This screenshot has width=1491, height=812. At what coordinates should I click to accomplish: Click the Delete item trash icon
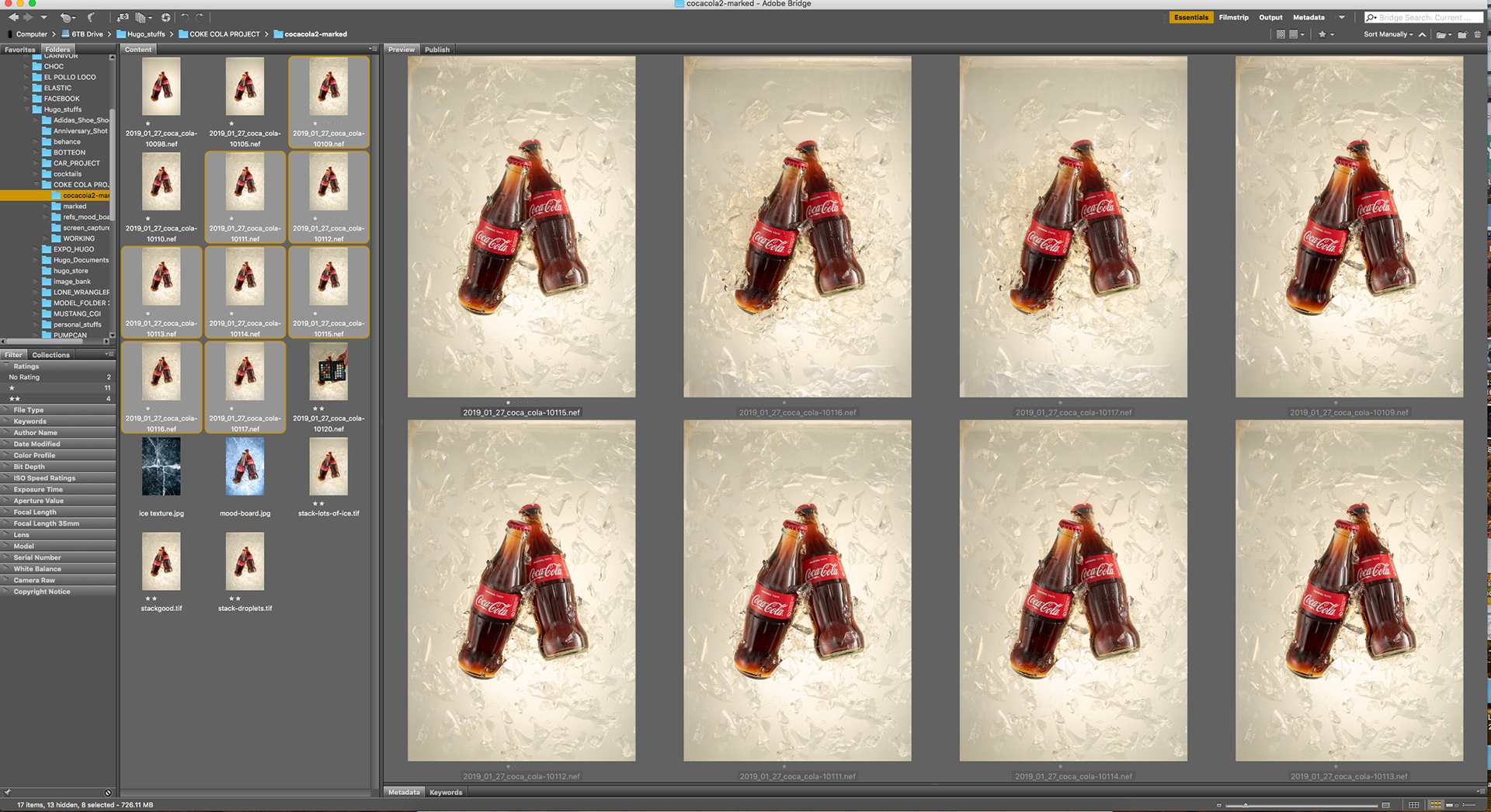point(1478,34)
